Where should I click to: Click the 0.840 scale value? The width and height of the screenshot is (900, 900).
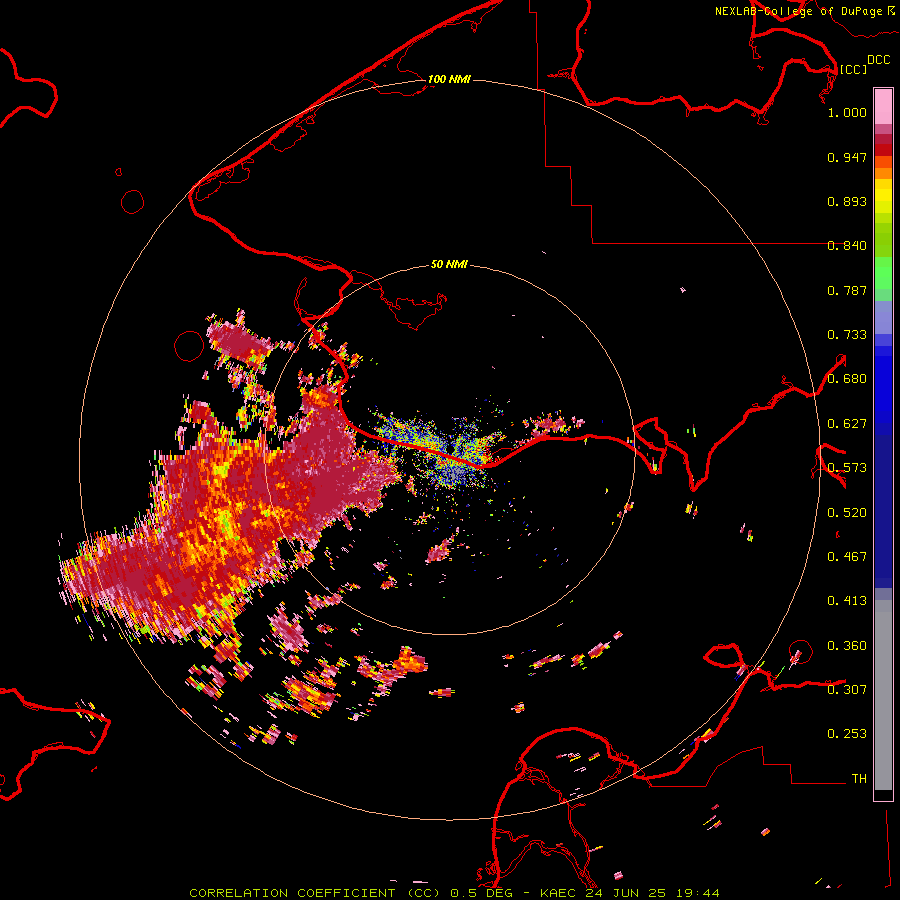[847, 246]
